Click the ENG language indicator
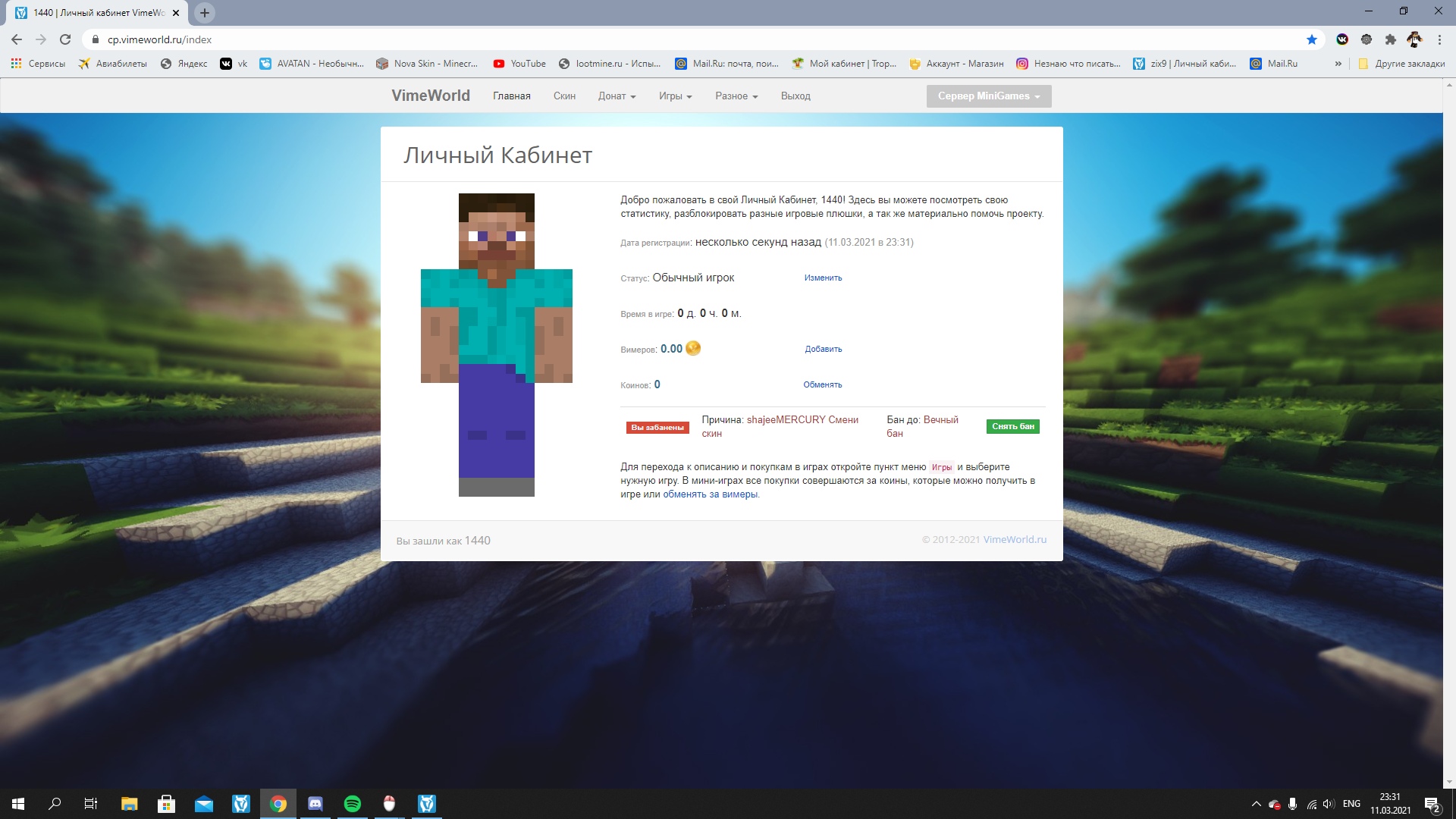Screen dimensions: 1456x819 1351,804
